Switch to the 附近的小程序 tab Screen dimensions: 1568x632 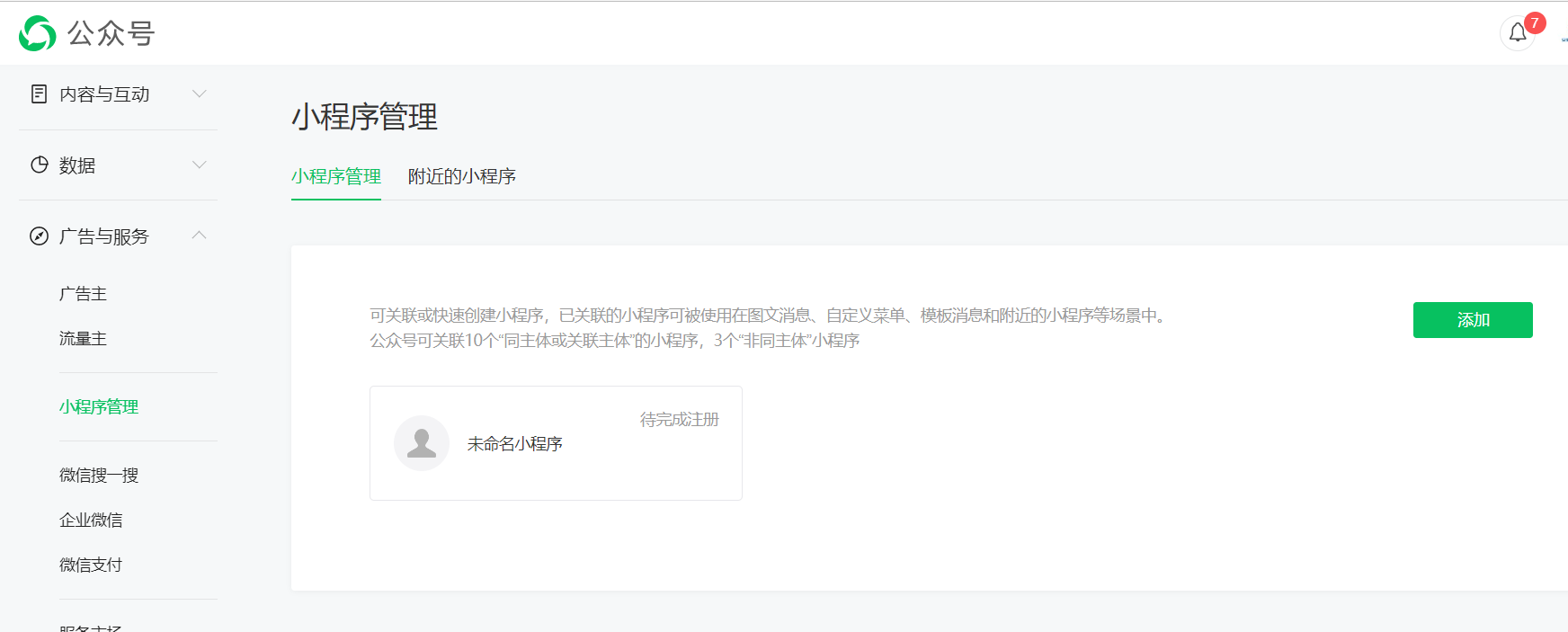pyautogui.click(x=462, y=176)
